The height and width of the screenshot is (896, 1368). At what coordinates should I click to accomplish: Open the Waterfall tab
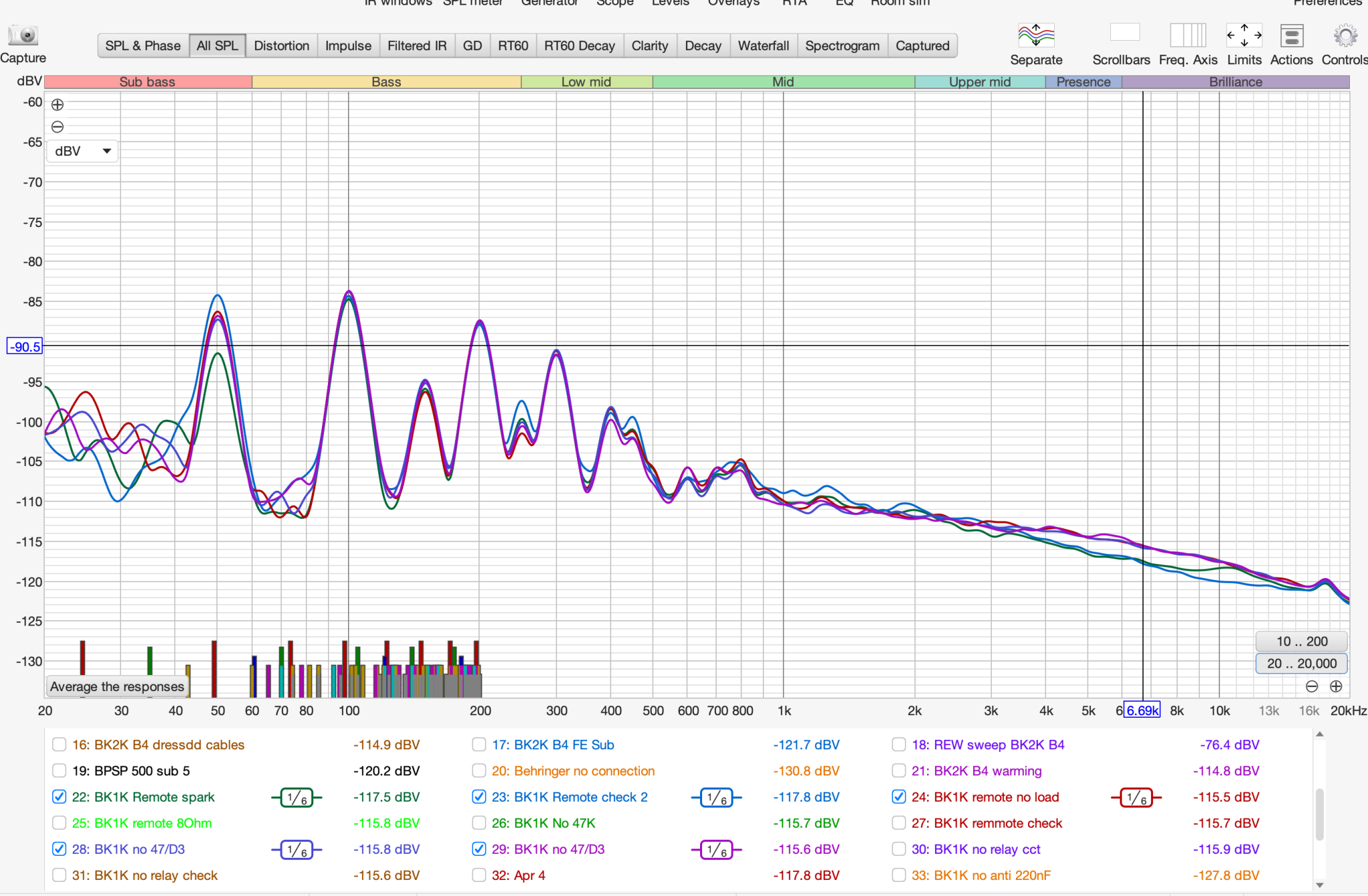click(763, 45)
